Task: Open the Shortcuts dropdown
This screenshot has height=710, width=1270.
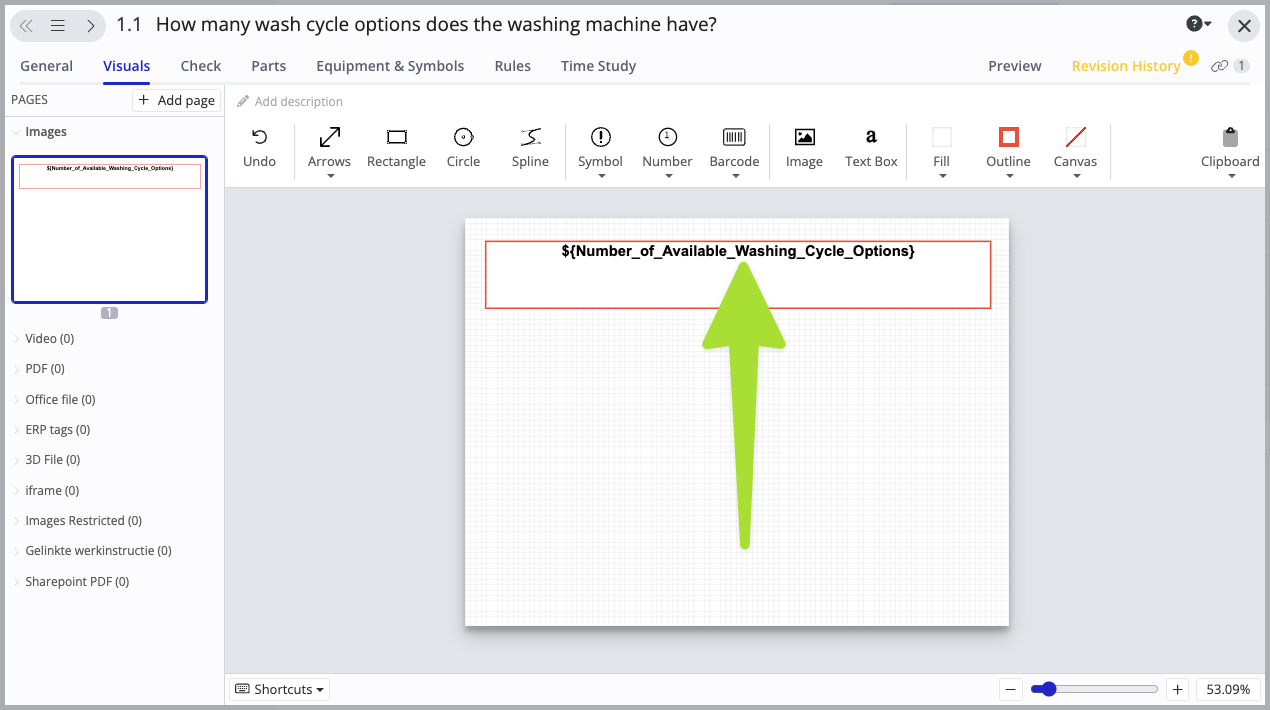Action: coord(278,689)
